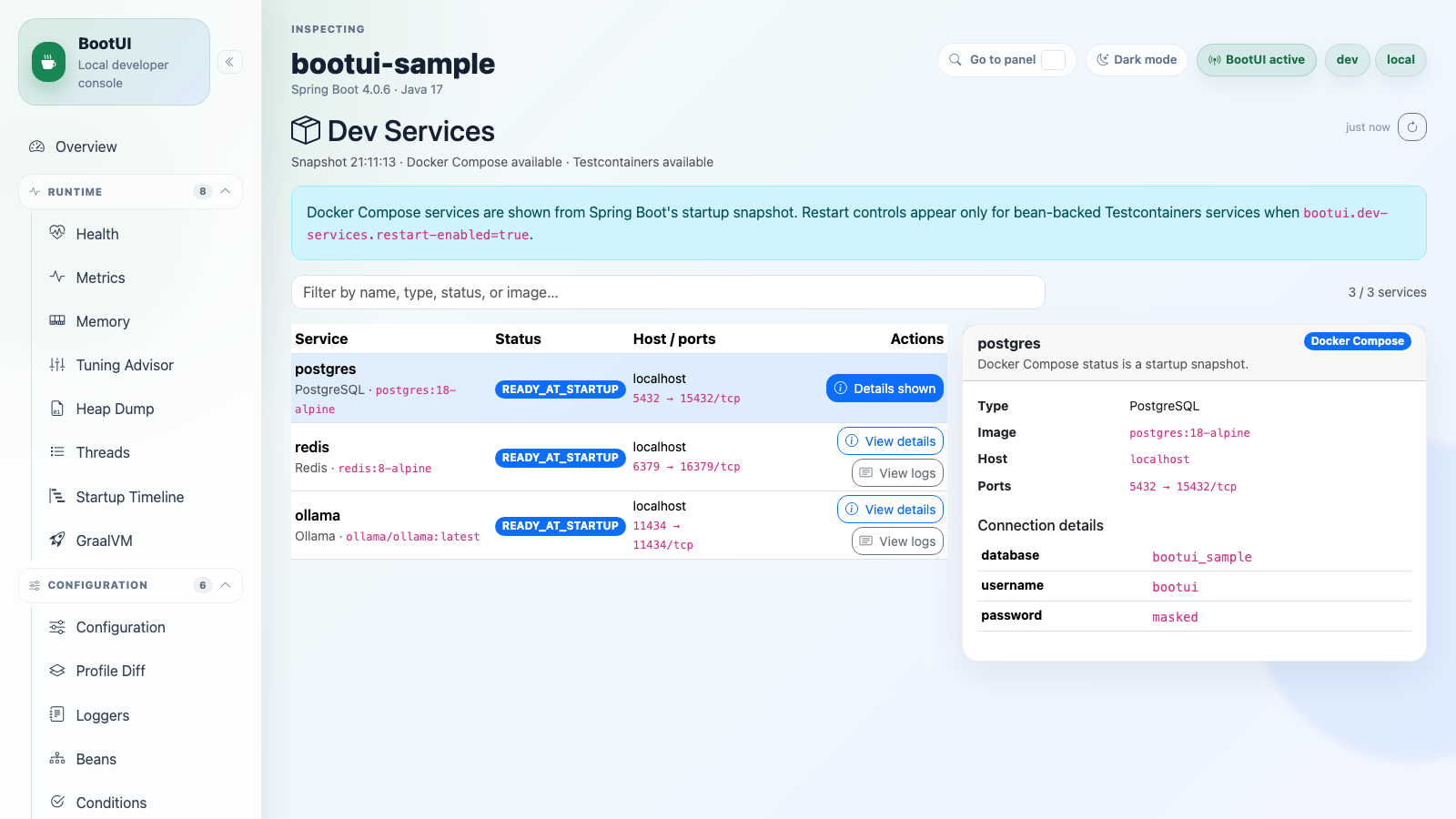1456x819 pixels.
Task: Click the info icon in Details shown
Action: [x=841, y=389]
